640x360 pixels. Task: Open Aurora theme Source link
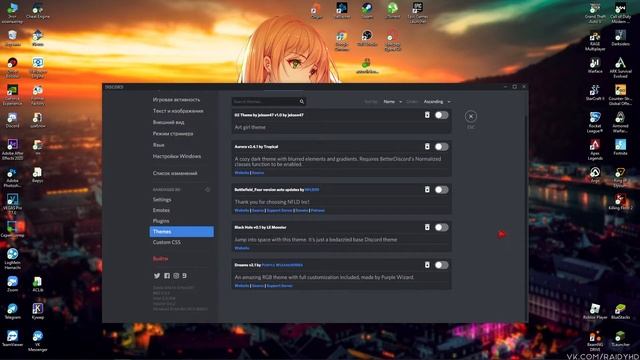258,173
